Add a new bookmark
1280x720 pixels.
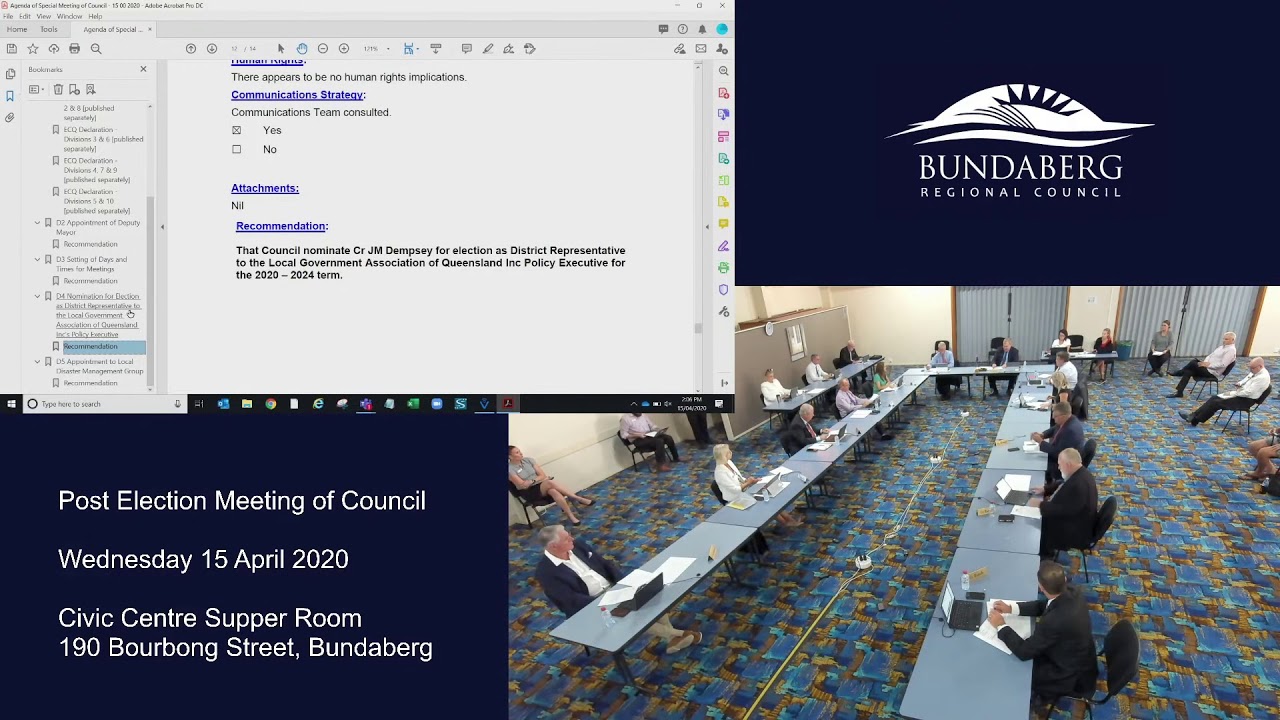pyautogui.click(x=74, y=89)
